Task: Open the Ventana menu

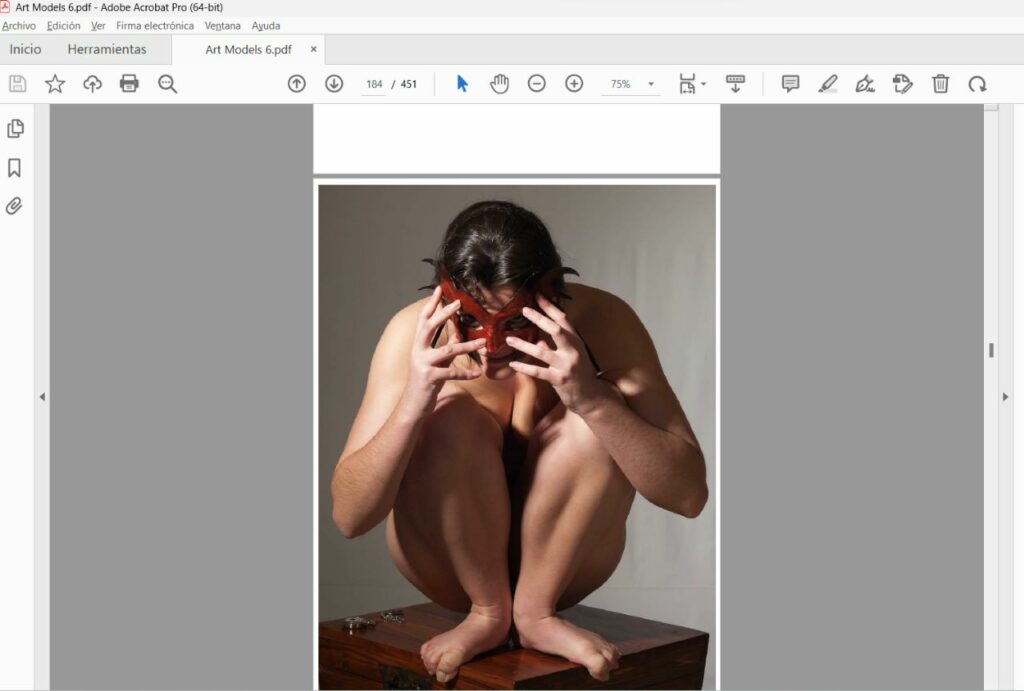Action: pos(223,25)
